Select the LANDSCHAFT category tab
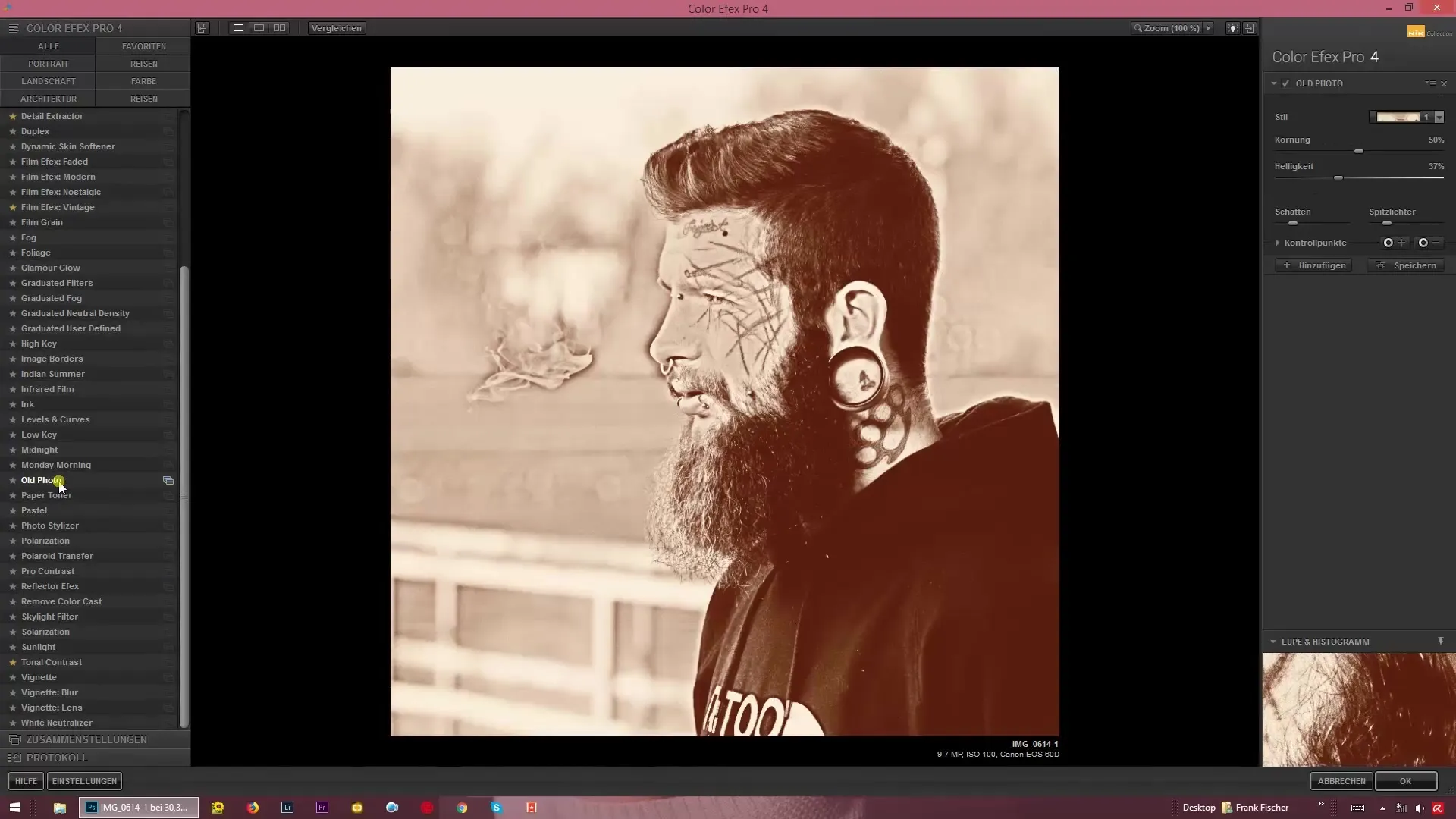The width and height of the screenshot is (1456, 819). [x=48, y=81]
